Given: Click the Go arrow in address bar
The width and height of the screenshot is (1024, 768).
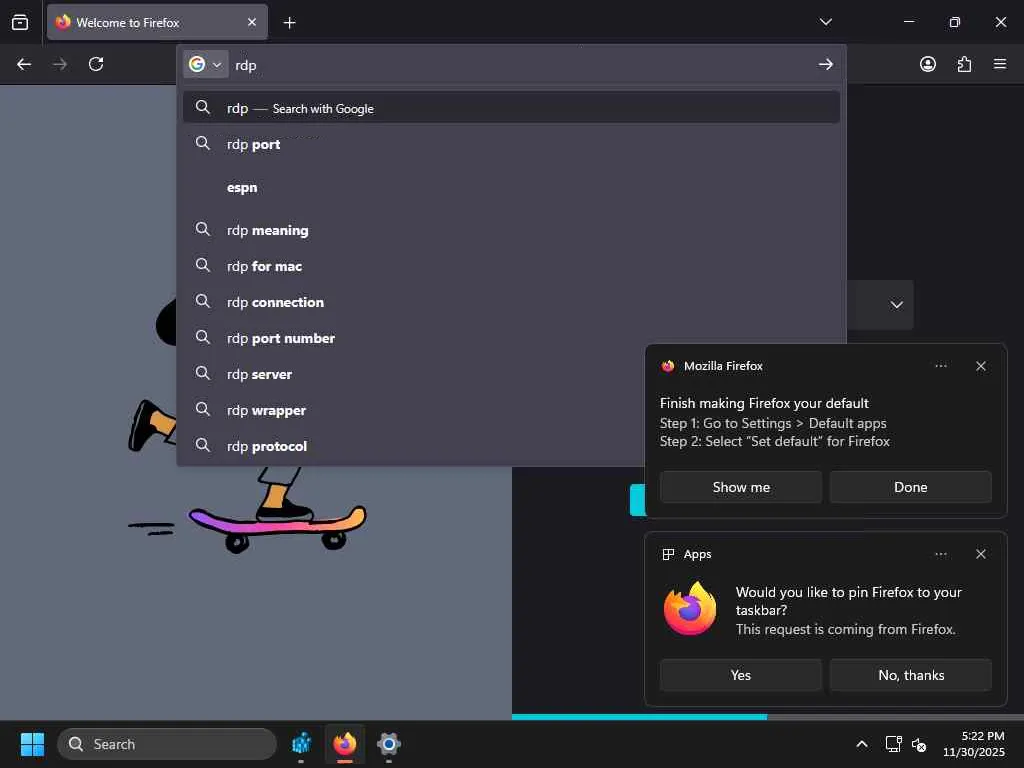Looking at the screenshot, I should click(825, 64).
